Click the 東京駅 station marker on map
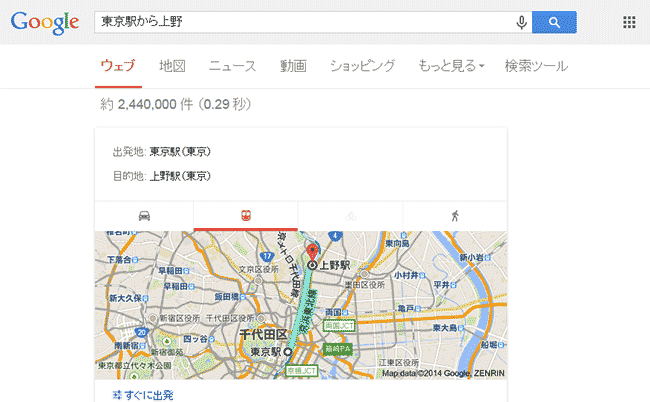Screen dimensions: 650x402 click(x=287, y=352)
